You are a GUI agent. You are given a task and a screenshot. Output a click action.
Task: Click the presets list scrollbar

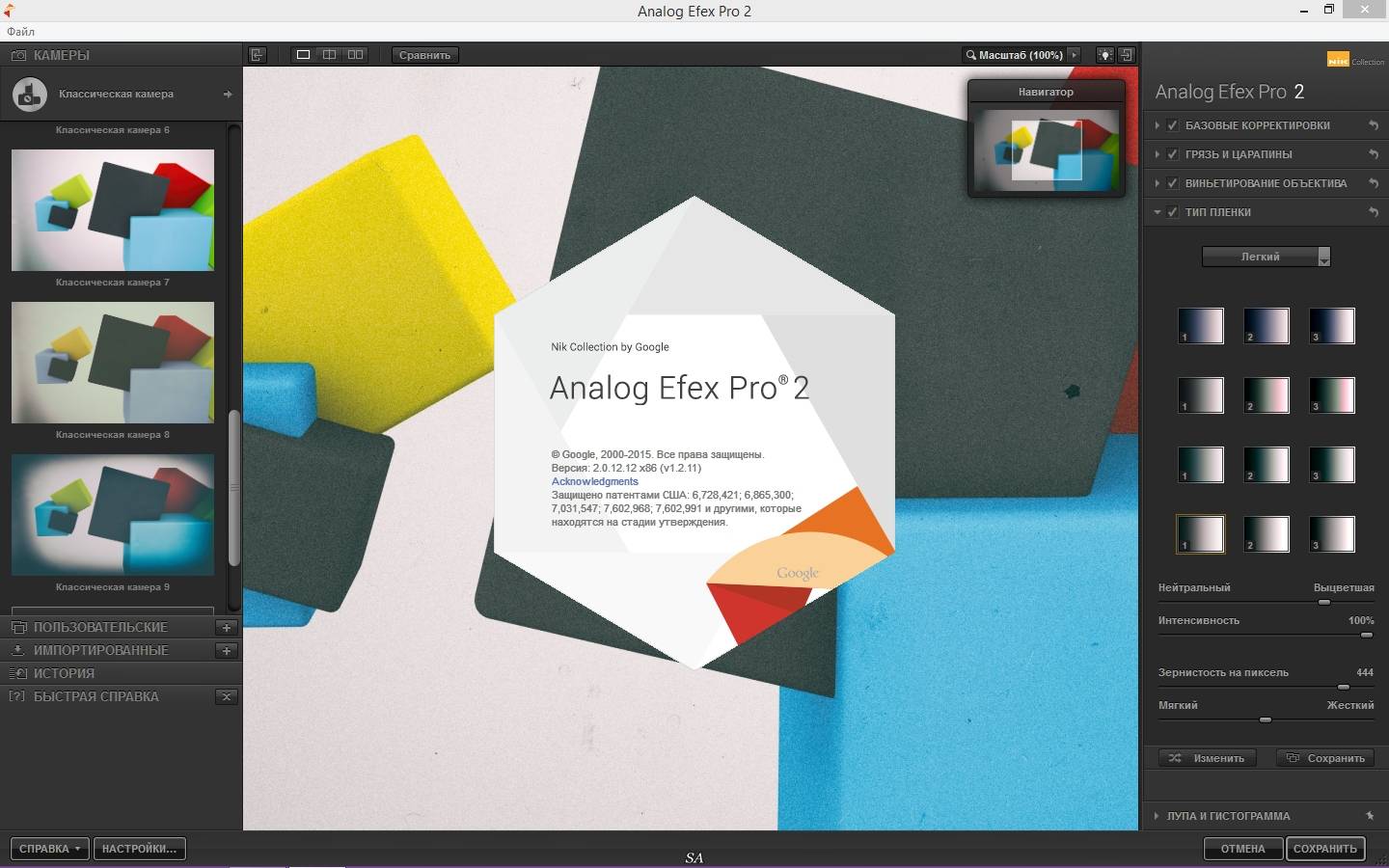click(x=233, y=488)
